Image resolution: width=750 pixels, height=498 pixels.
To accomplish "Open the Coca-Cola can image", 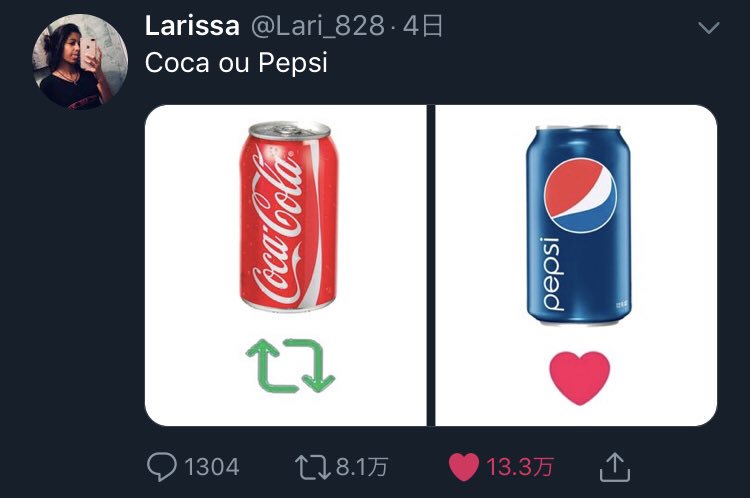I will click(288, 218).
